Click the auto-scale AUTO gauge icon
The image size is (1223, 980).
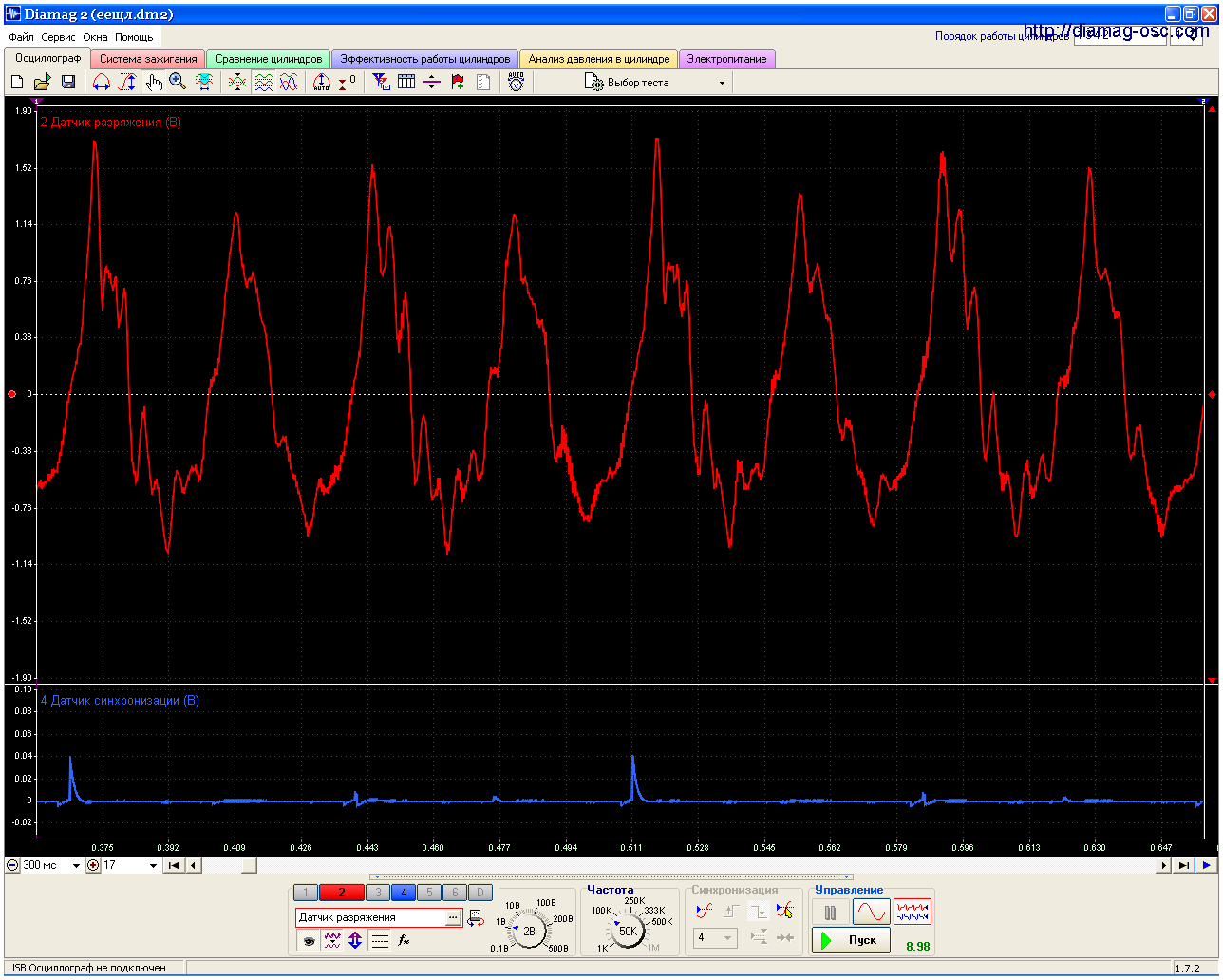(x=322, y=83)
